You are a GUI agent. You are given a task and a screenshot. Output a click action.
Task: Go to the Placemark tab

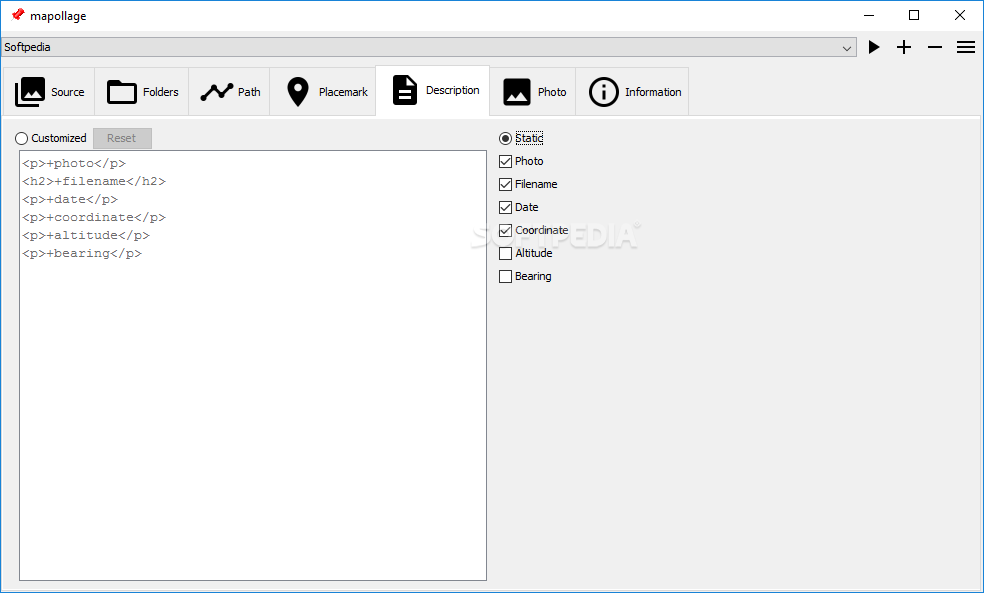pos(323,92)
